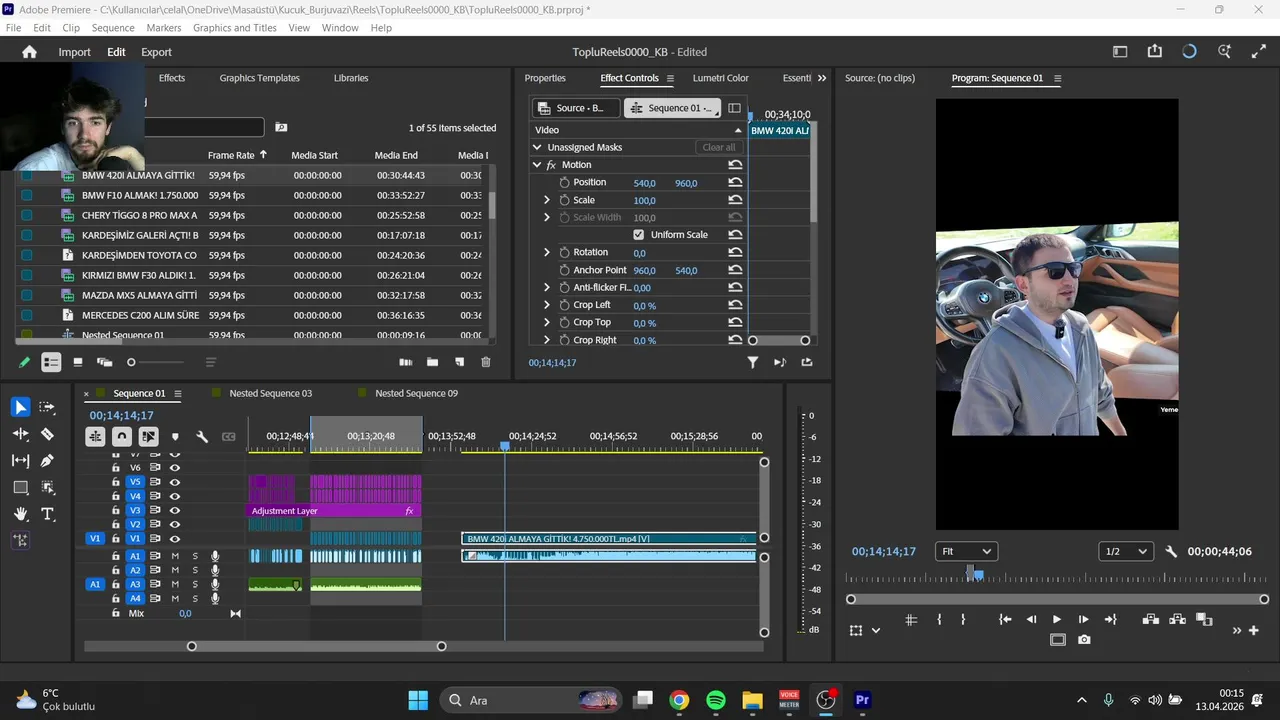Switch to the Lumetri Color tab

[720, 78]
